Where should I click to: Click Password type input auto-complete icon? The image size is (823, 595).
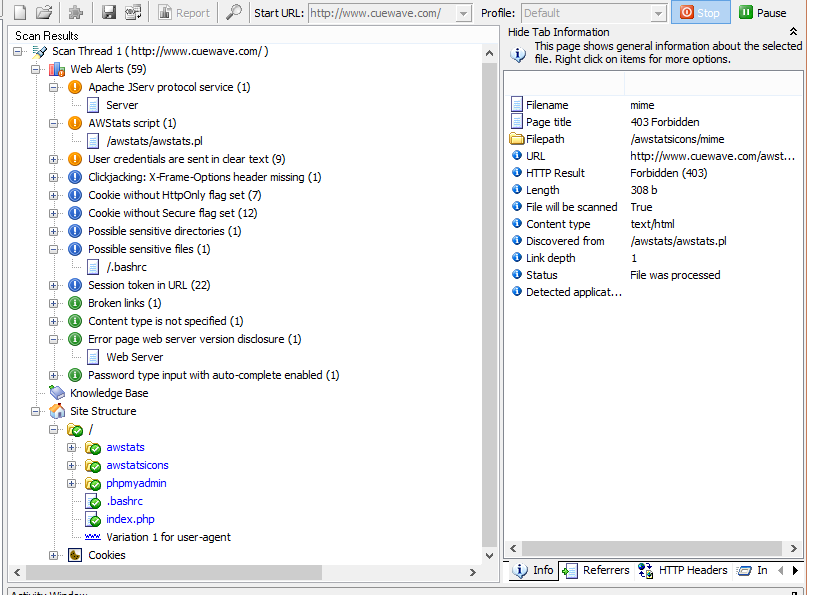point(75,375)
